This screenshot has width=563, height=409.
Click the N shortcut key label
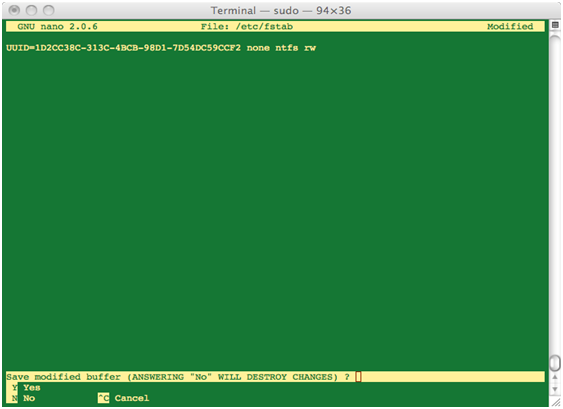tap(14, 398)
